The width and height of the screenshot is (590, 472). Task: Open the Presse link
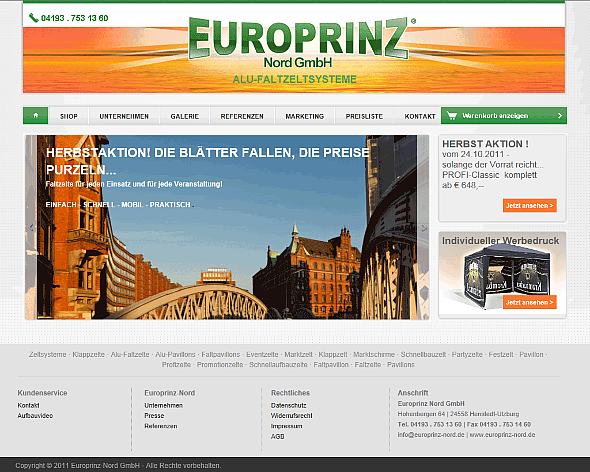coord(154,416)
